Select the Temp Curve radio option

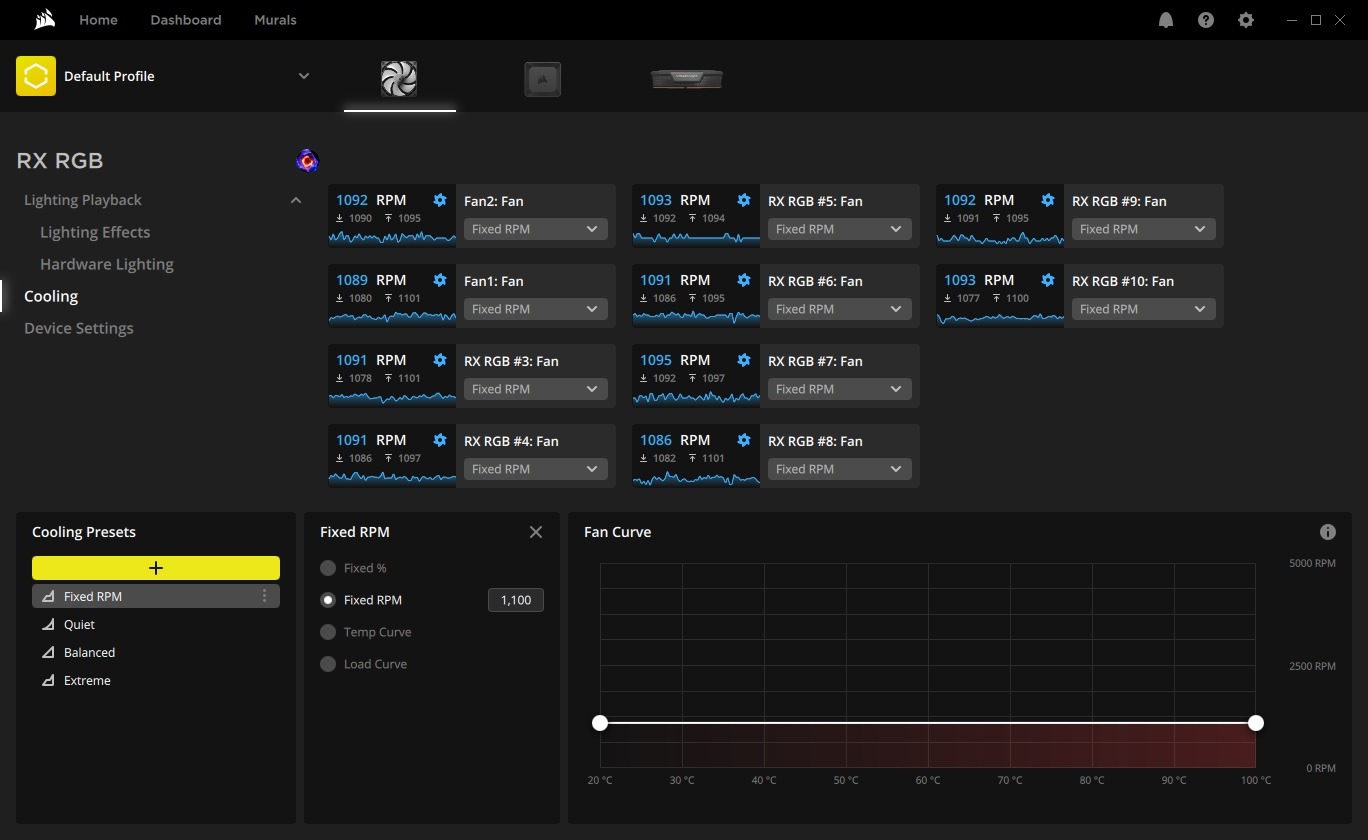point(328,632)
